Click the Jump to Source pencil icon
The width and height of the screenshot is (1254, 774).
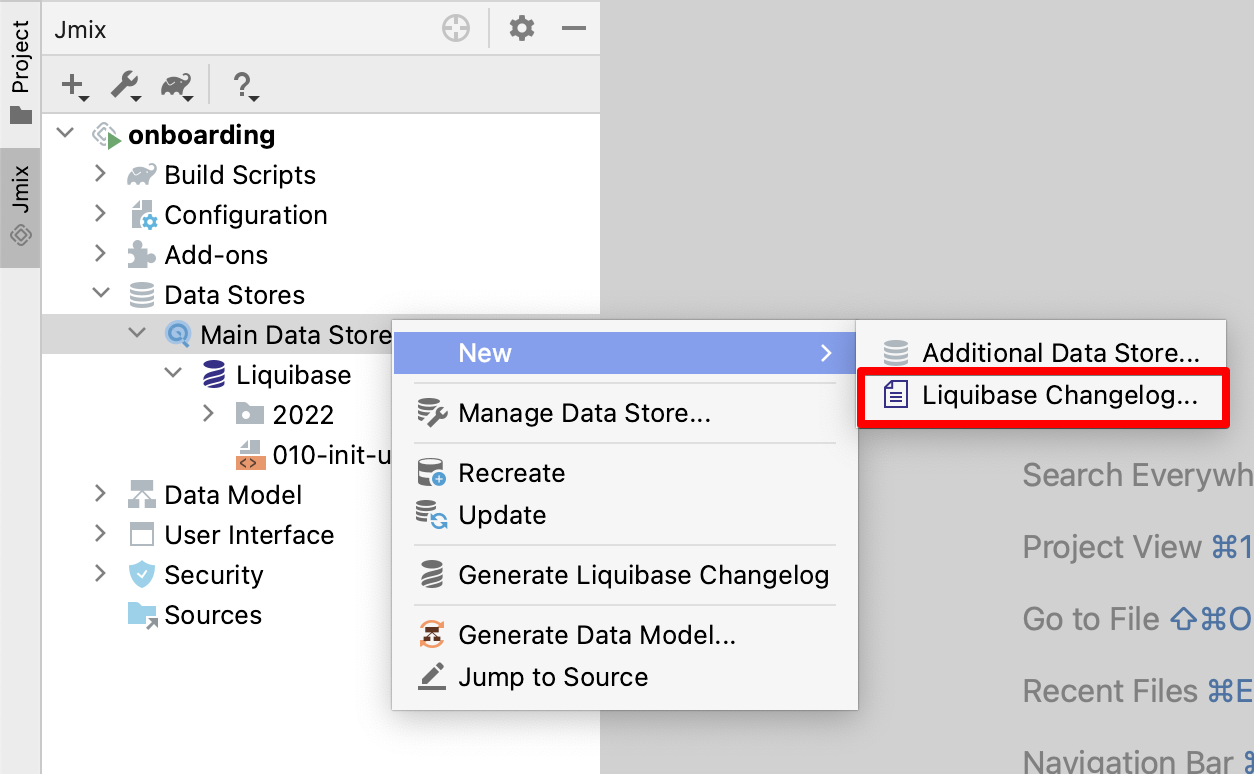click(x=432, y=677)
